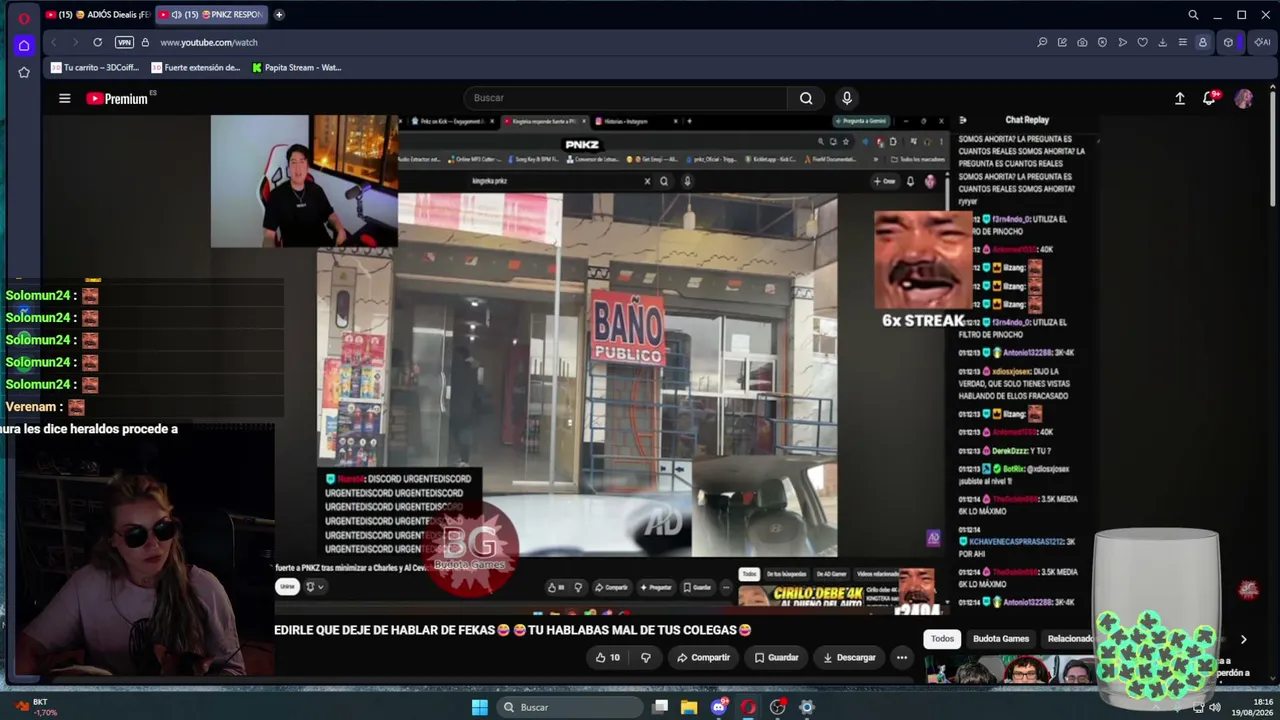Open the Opera menu logo
Viewport: 1280px width, 720px height.
[x=24, y=17]
